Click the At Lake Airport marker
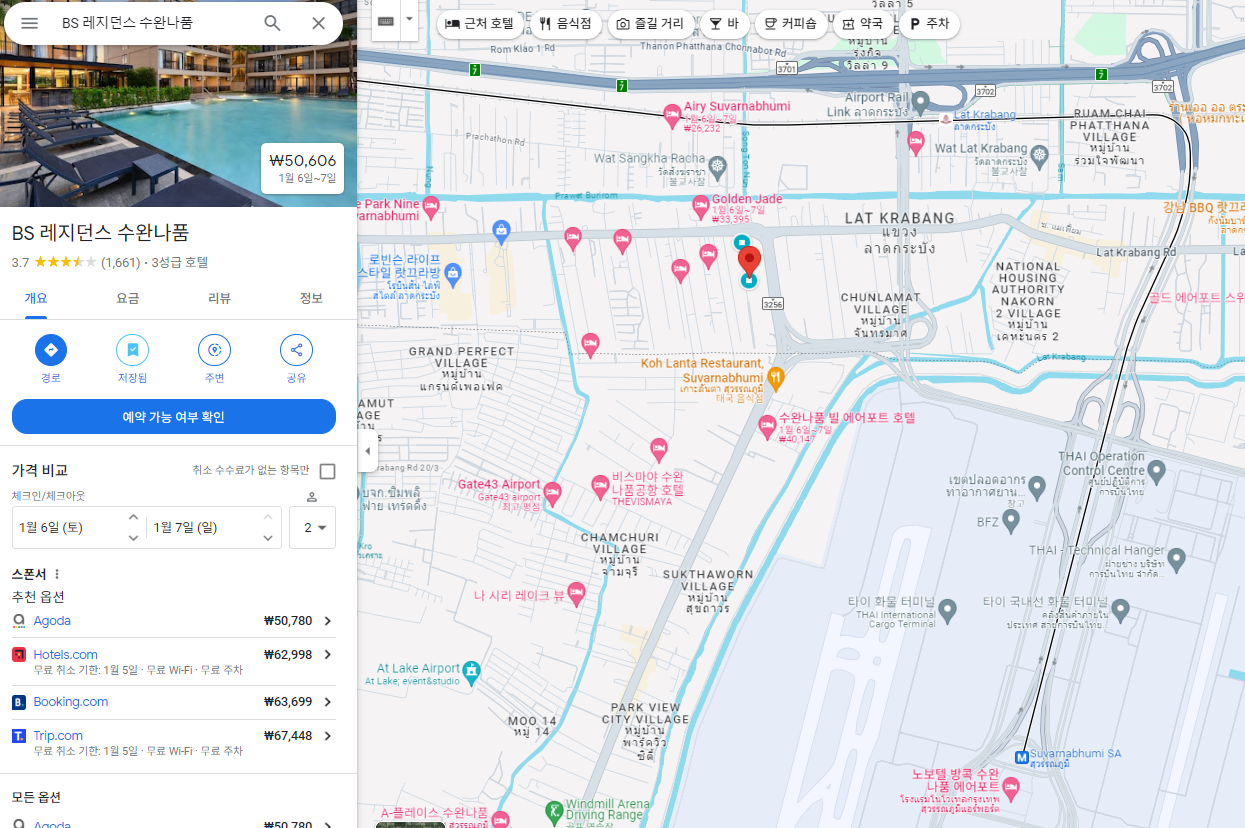The width and height of the screenshot is (1245, 828). point(472,670)
